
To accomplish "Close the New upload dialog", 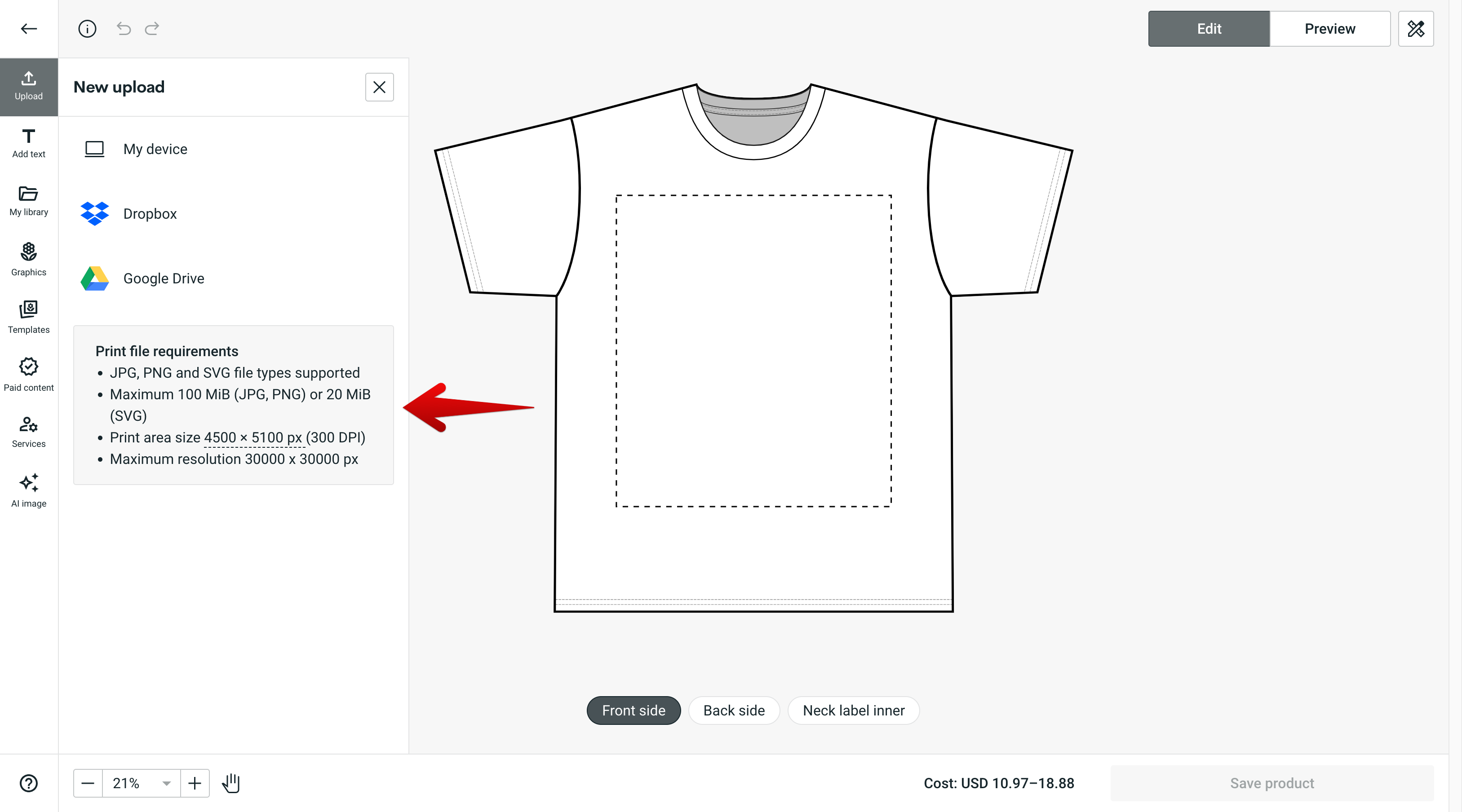I will (x=379, y=87).
